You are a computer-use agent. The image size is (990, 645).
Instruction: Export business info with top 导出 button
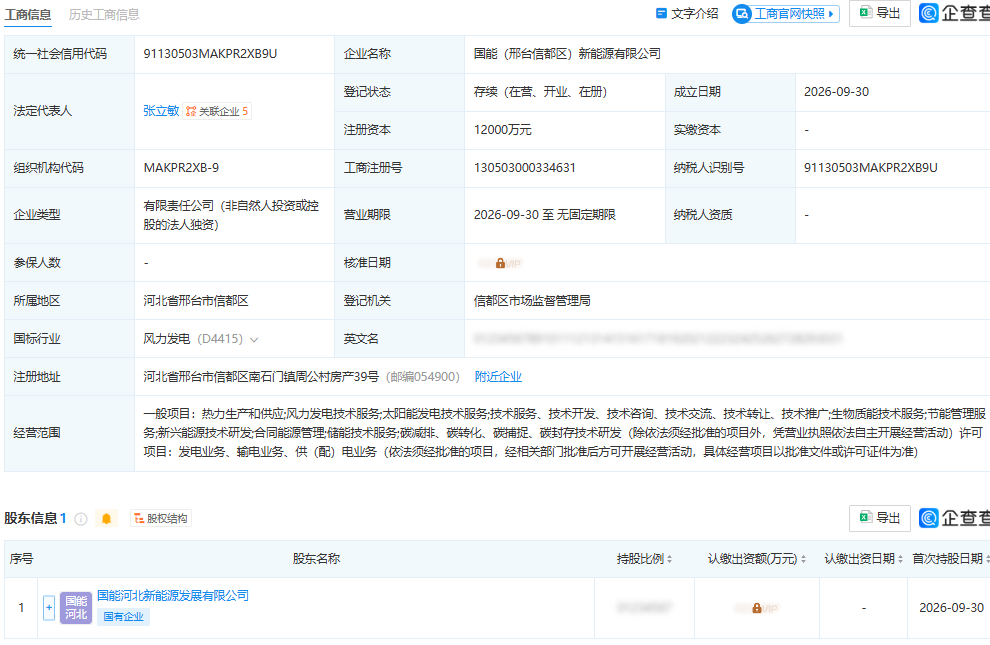(880, 13)
